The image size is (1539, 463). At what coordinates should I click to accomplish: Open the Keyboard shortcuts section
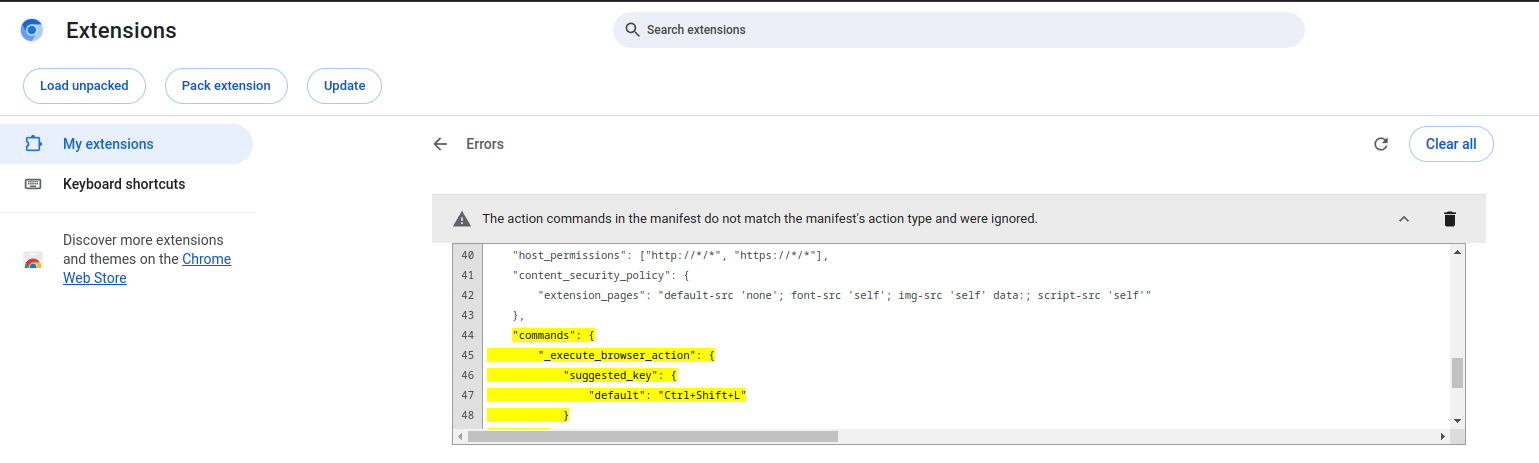pyautogui.click(x=124, y=184)
